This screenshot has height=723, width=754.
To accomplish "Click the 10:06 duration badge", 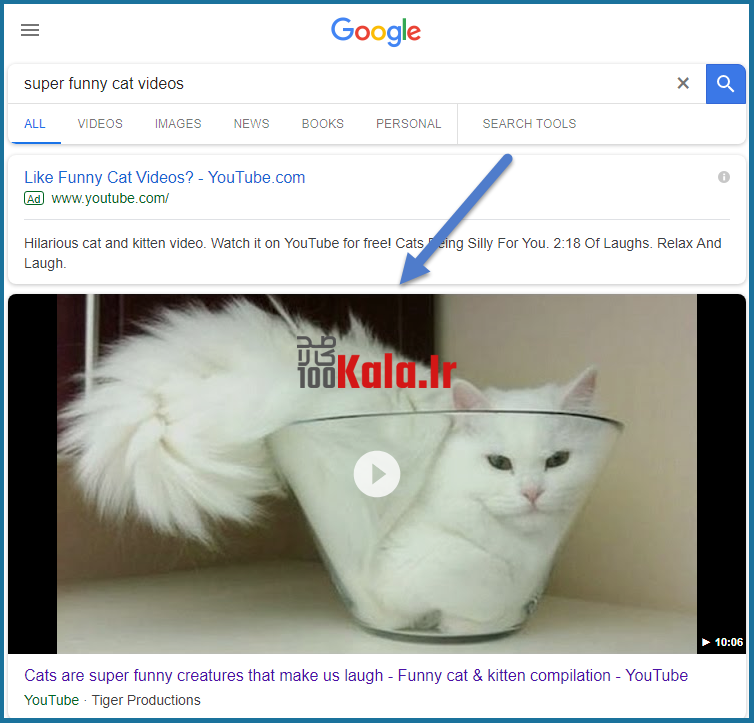I will tap(722, 642).
